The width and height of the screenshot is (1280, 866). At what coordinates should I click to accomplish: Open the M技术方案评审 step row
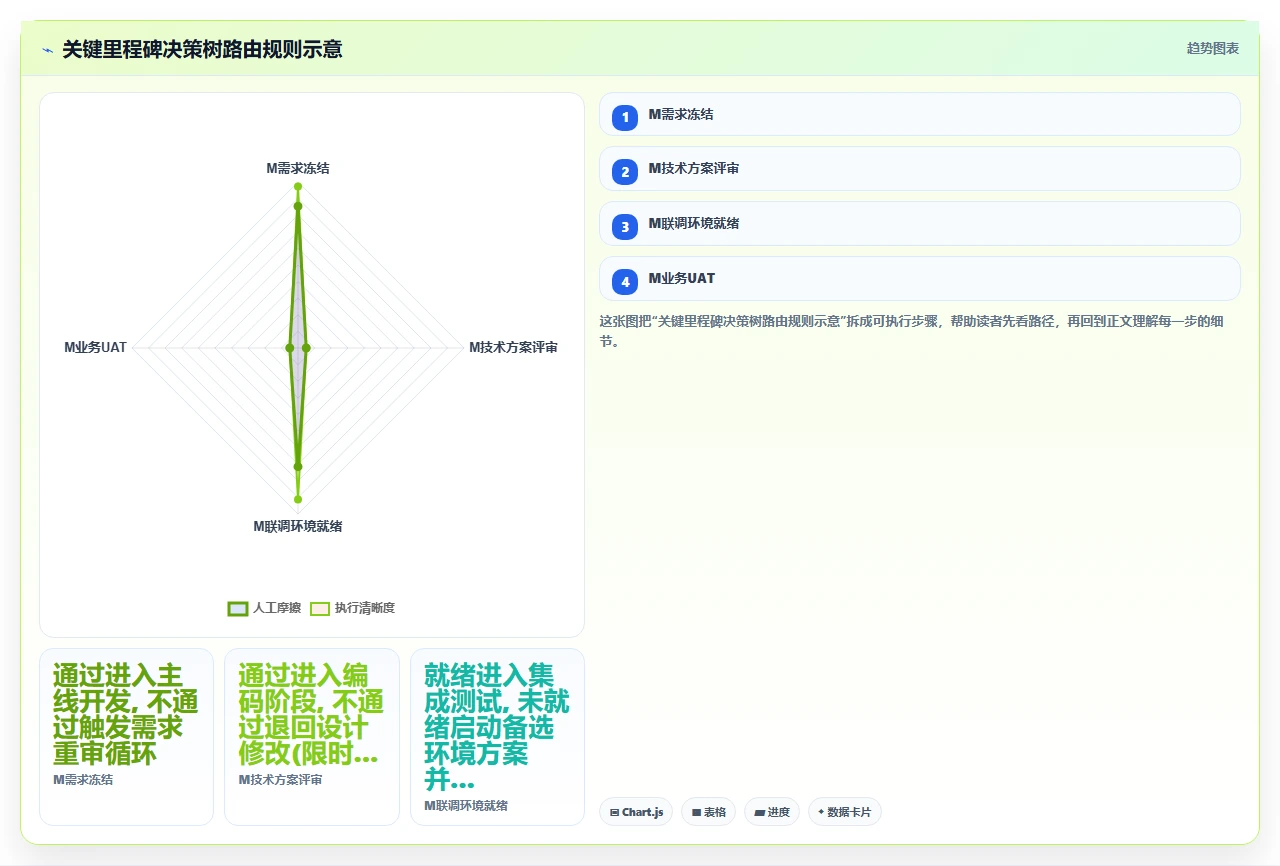tap(919, 169)
